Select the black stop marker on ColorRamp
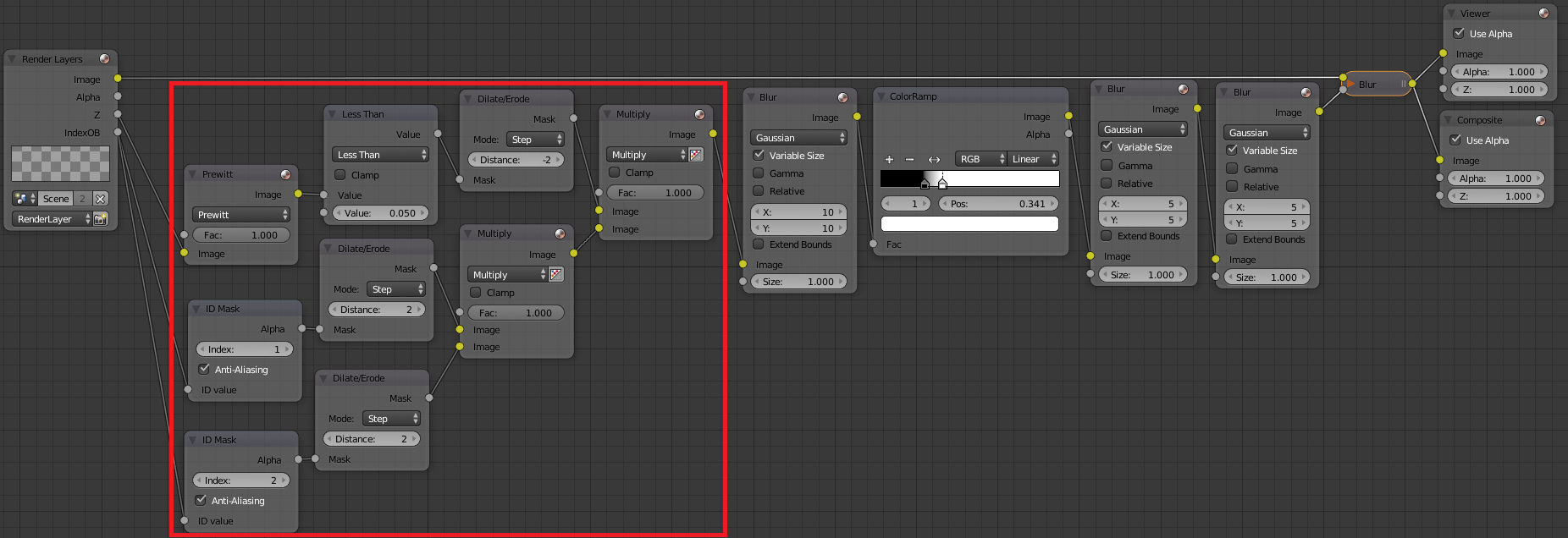This screenshot has height=538, width=1568. (925, 183)
